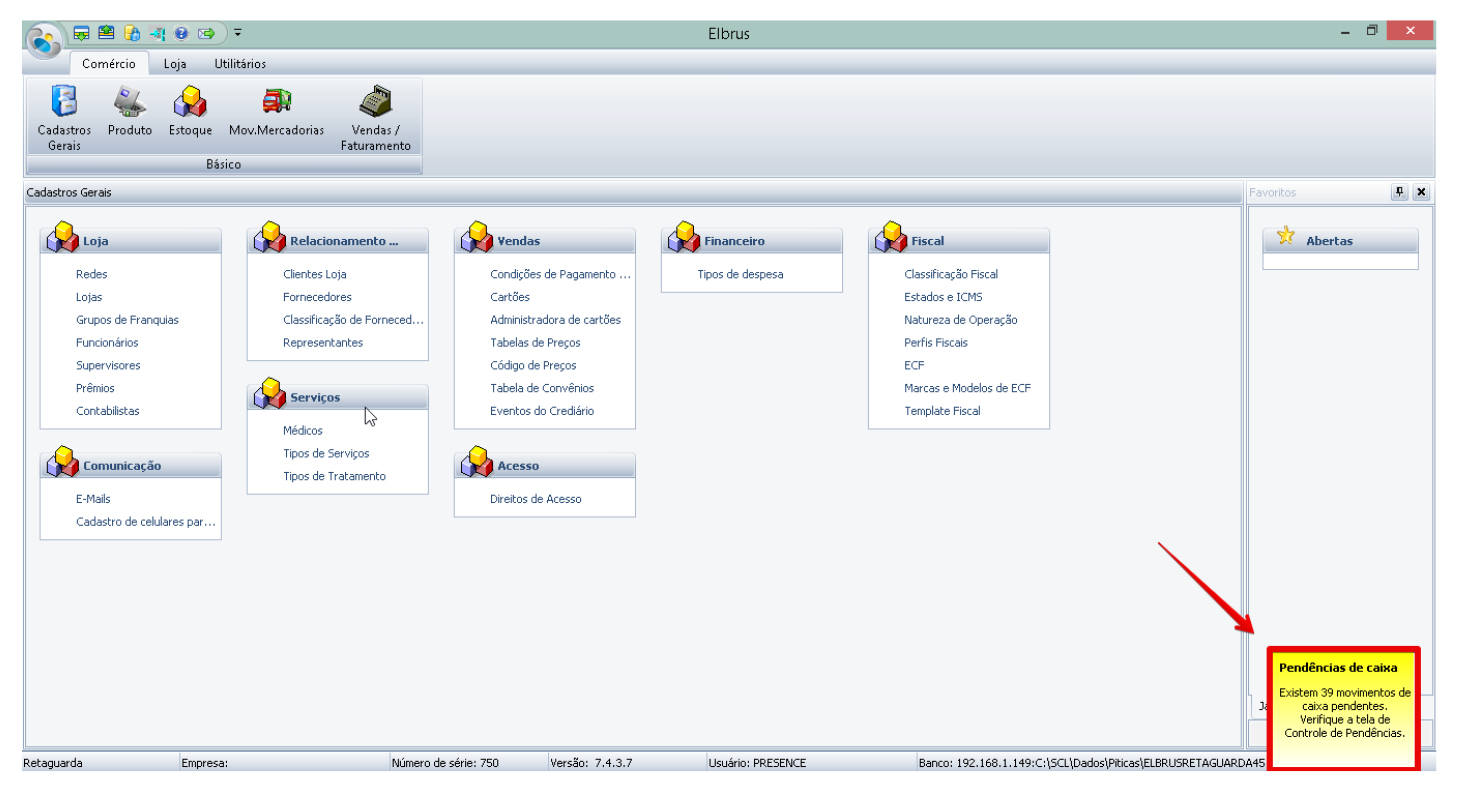
Task: Click the database lock icon in quick toolbar
Action: pyautogui.click(x=132, y=33)
